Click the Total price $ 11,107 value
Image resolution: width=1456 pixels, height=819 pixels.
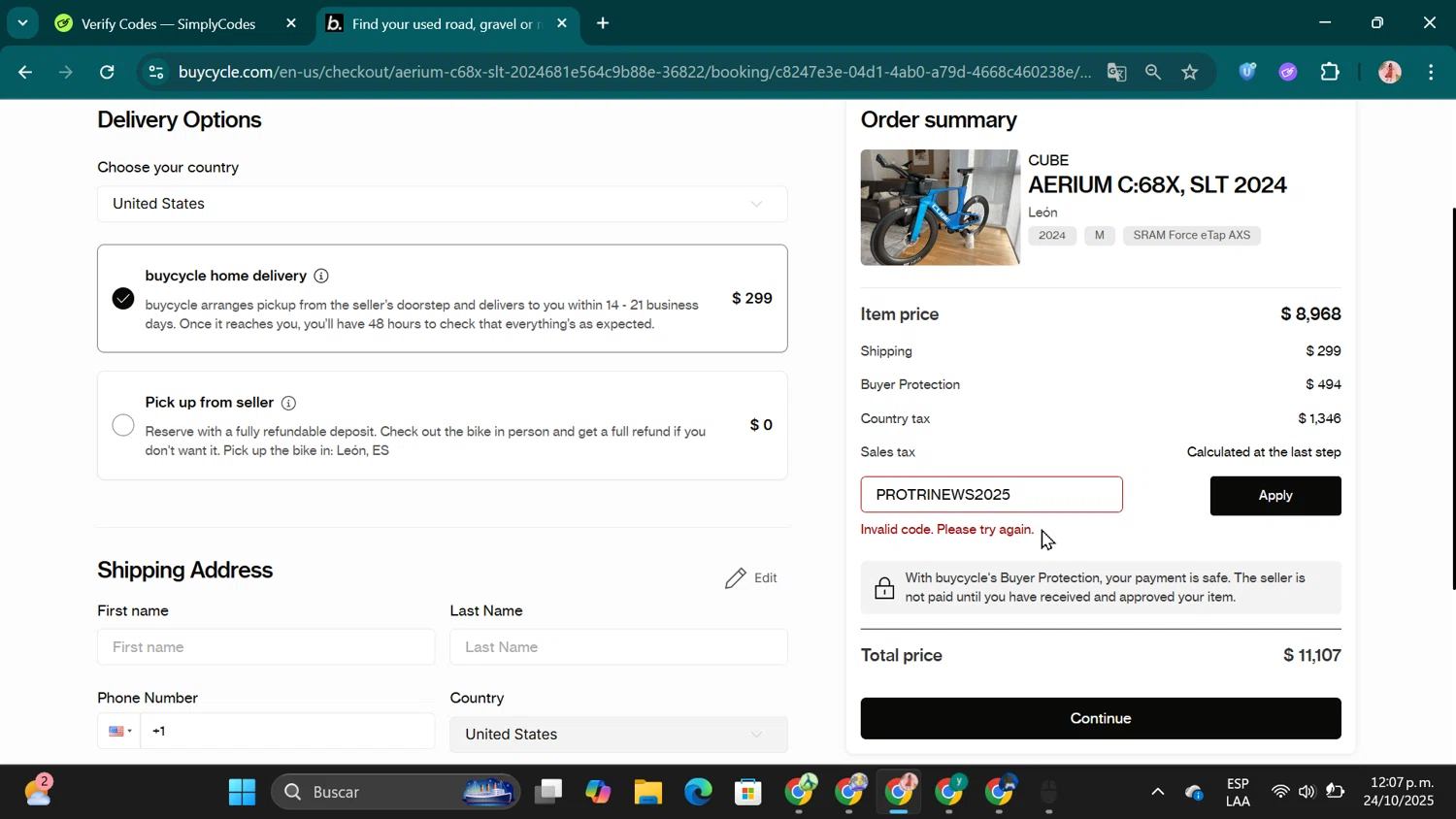pos(1312,656)
